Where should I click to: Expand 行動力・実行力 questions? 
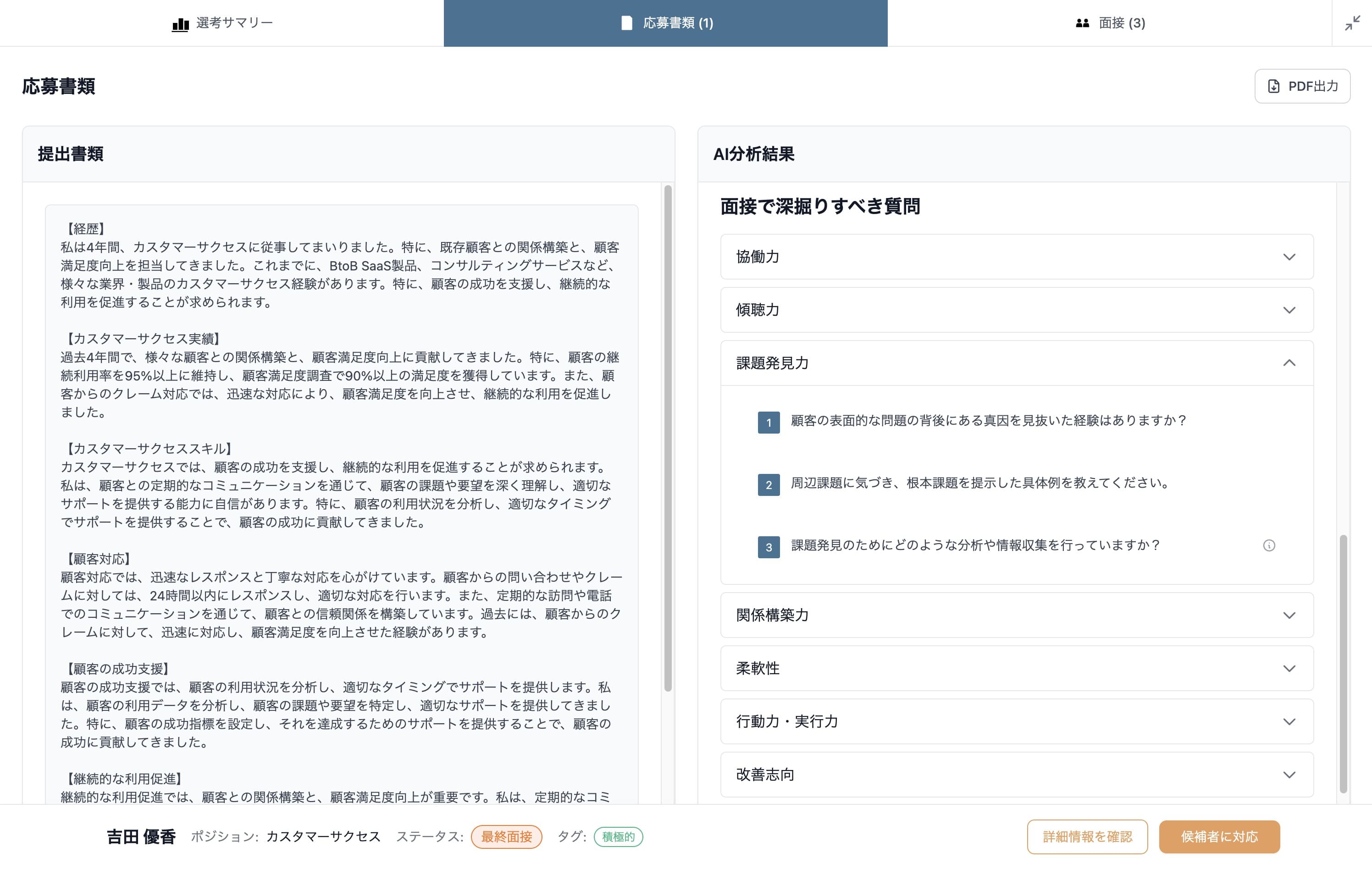click(1017, 721)
